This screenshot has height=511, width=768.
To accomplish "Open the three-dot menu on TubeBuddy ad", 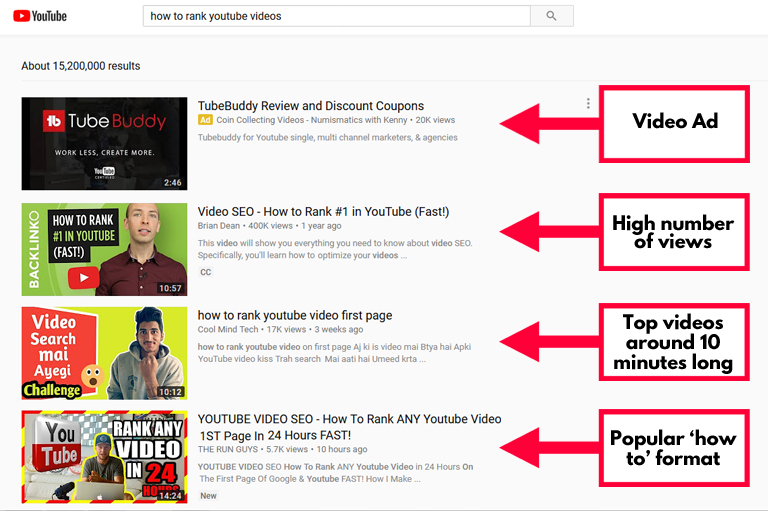I will tap(588, 103).
